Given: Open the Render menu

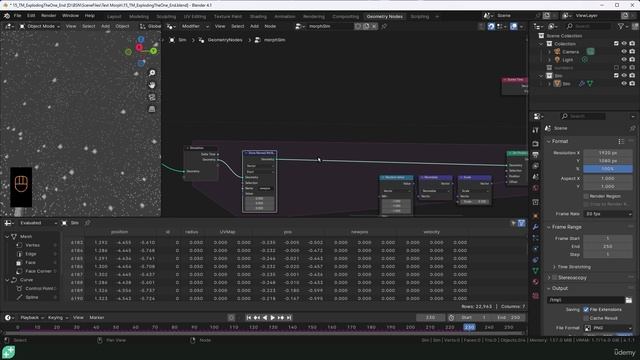Looking at the screenshot, I should pyautogui.click(x=48, y=16).
